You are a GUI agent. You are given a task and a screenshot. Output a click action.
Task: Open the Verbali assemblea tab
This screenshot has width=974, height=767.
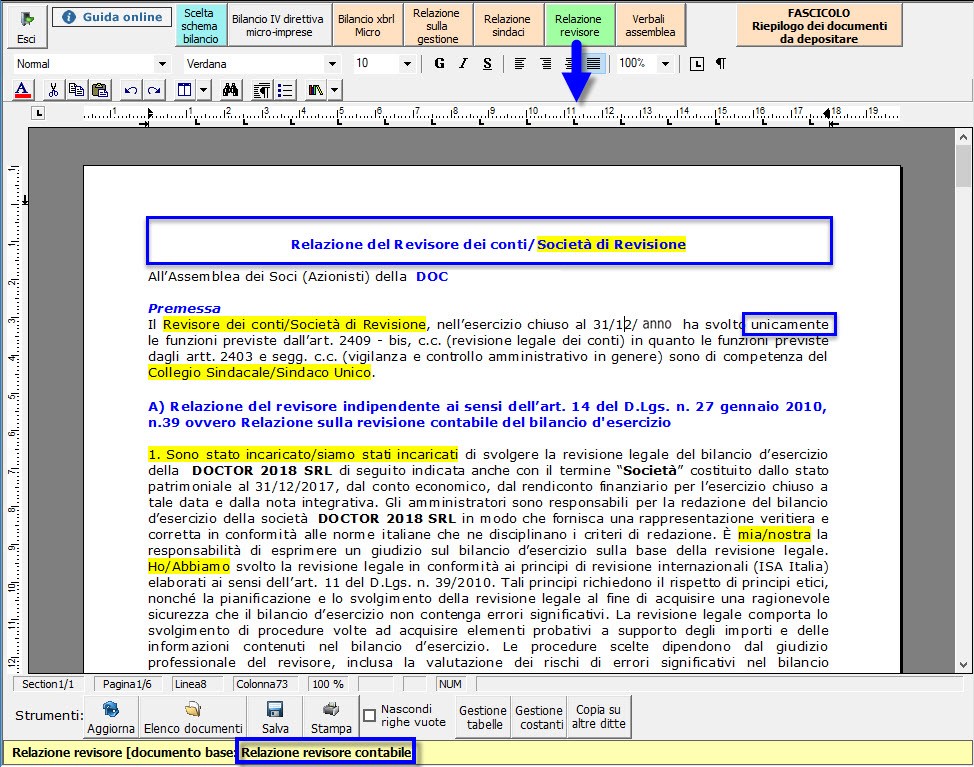650,25
